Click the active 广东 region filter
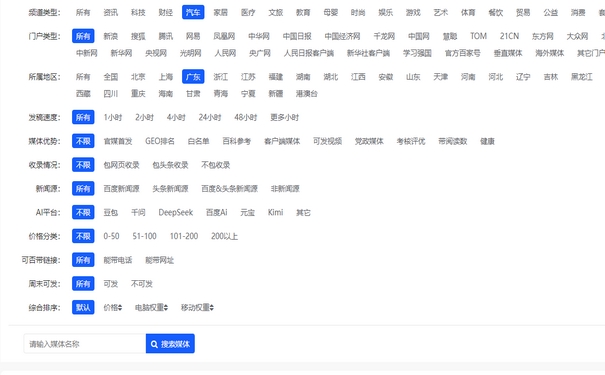 (193, 77)
